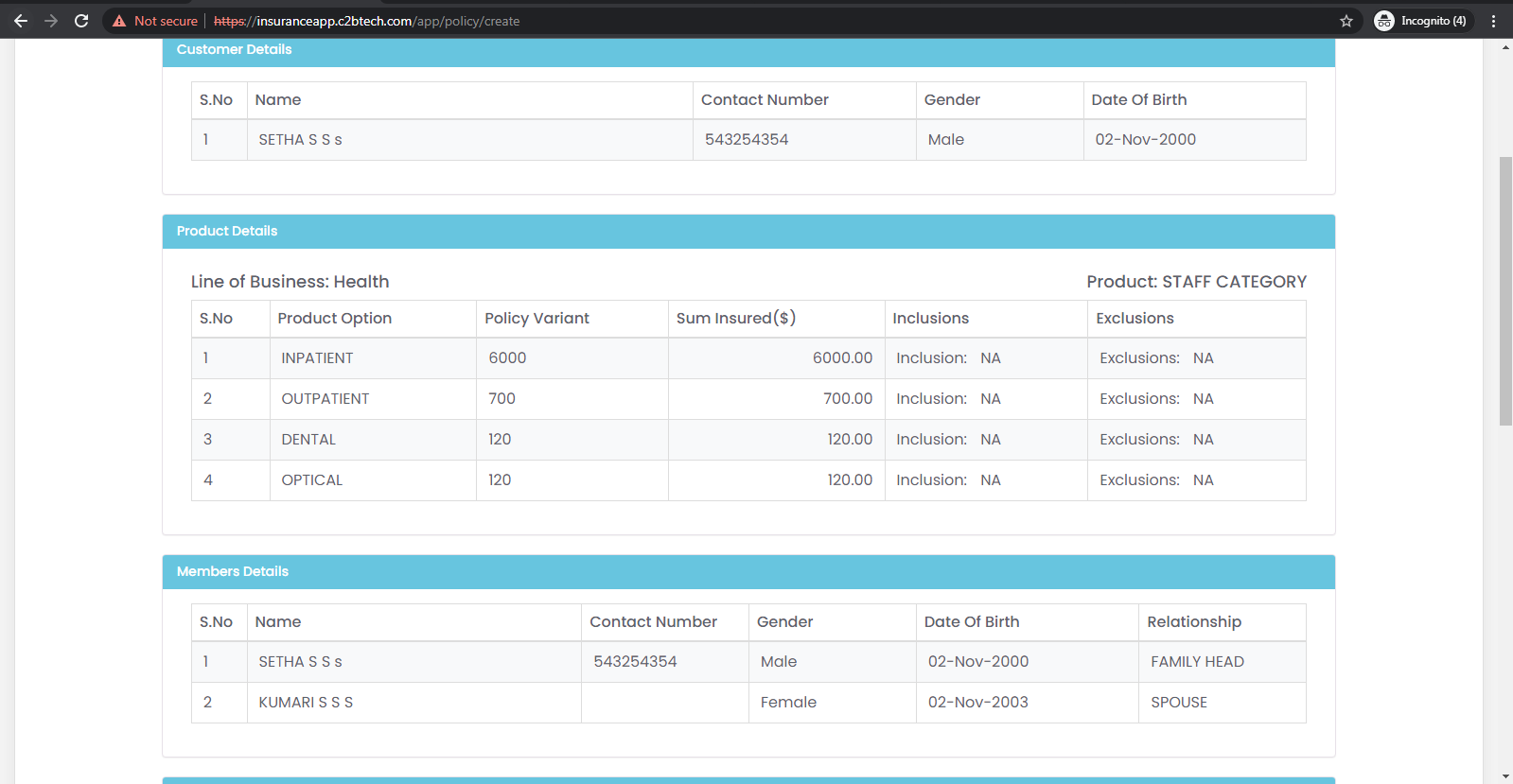Click the 'INPATIENT' product option
Screen dimensions: 1513x784
[317, 358]
